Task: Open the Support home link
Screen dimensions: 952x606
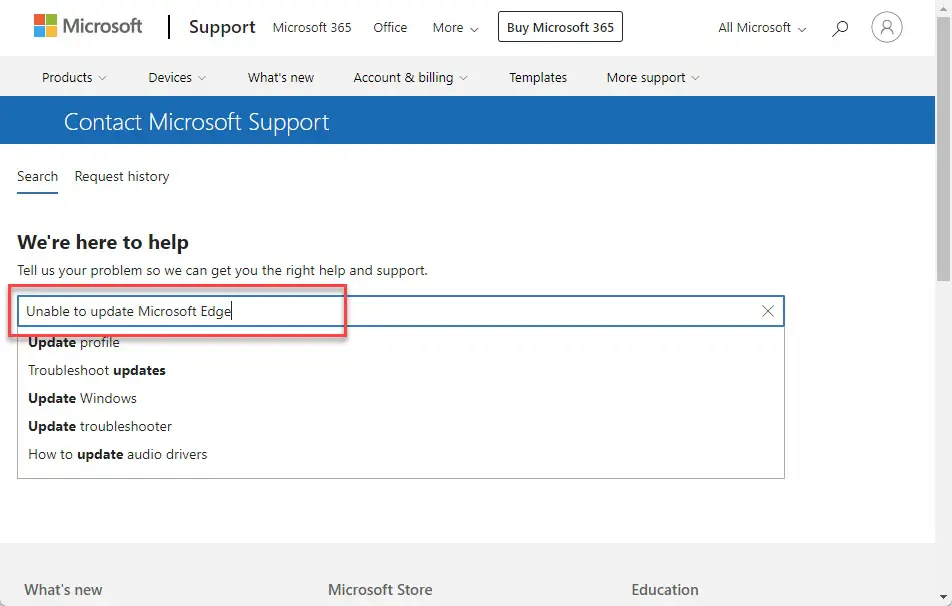Action: (x=222, y=27)
